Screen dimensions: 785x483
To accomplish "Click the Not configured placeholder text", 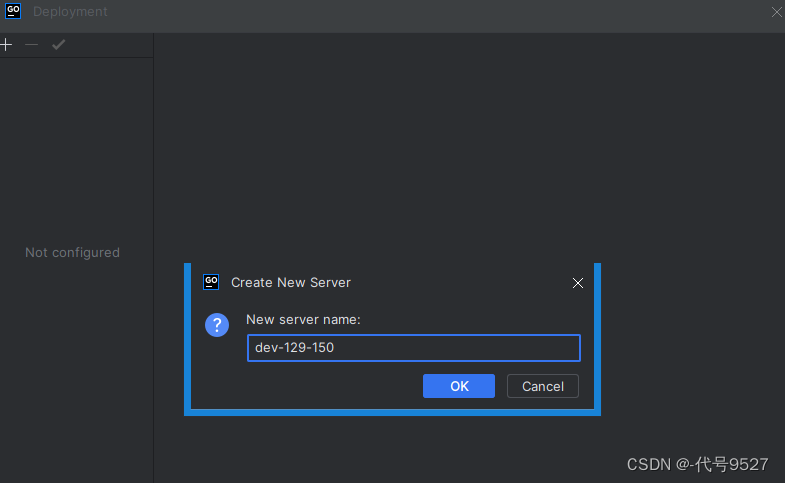I will 73,252.
